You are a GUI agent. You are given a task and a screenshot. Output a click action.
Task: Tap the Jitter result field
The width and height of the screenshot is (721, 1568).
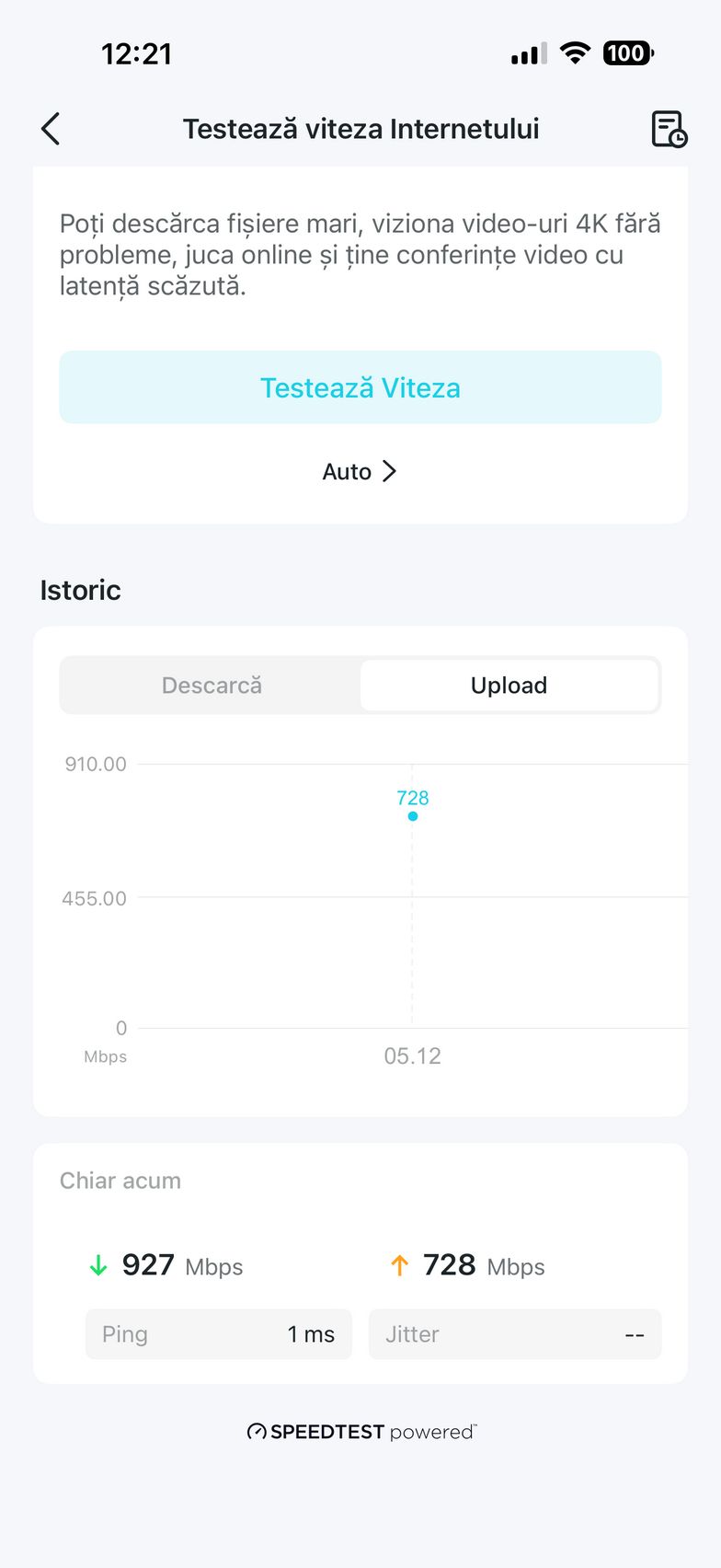(x=514, y=1334)
